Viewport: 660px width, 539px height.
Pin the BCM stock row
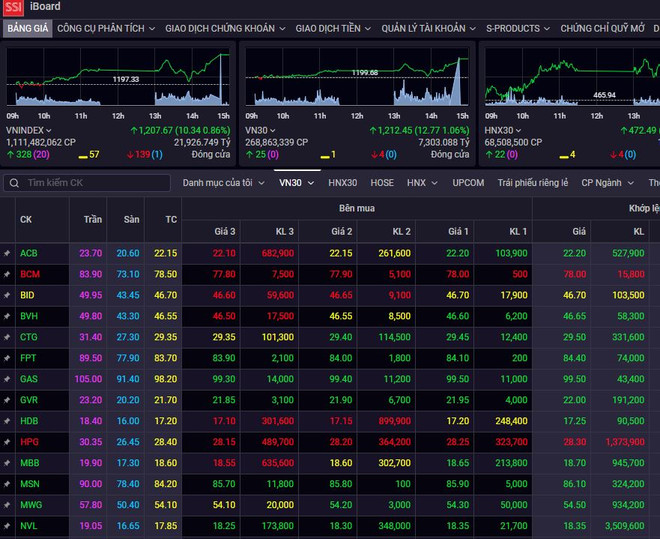[x=7, y=274]
